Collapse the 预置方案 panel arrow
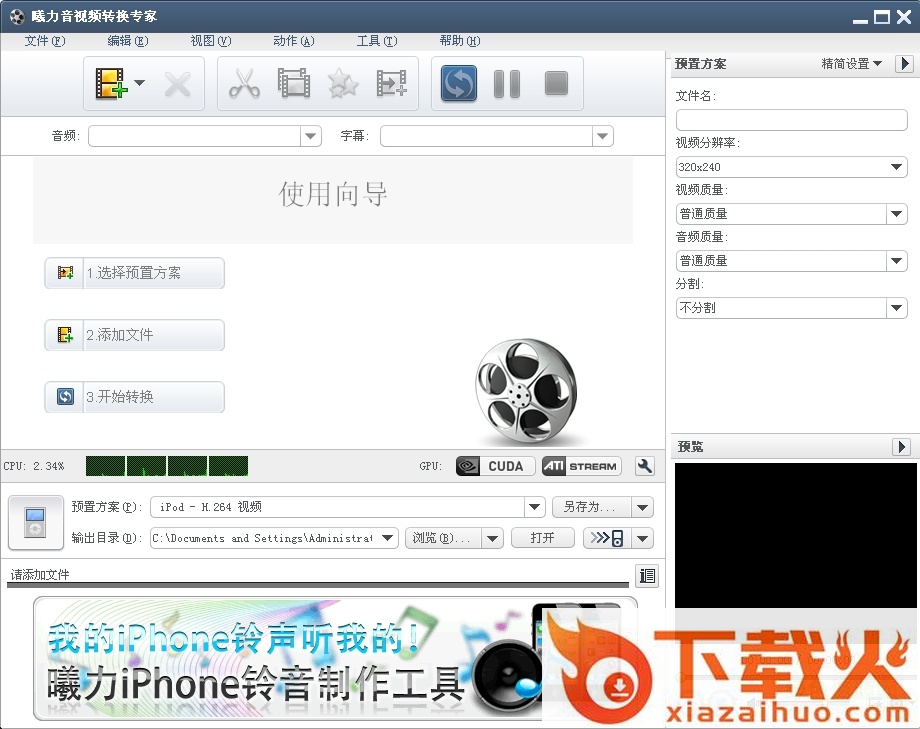Screen dimensions: 920x729 [904, 63]
